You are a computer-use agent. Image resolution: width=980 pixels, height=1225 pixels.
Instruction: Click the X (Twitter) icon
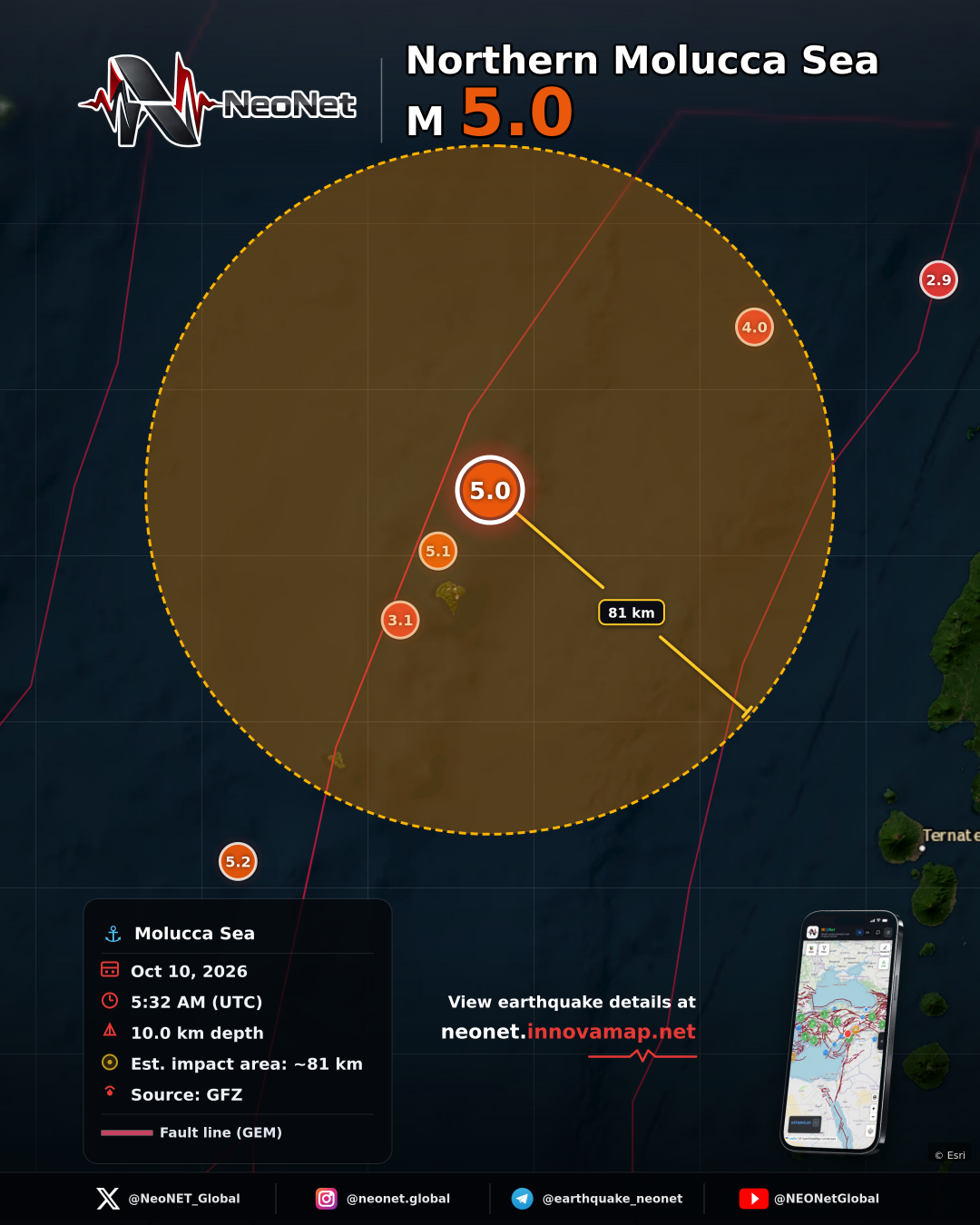(x=108, y=1199)
